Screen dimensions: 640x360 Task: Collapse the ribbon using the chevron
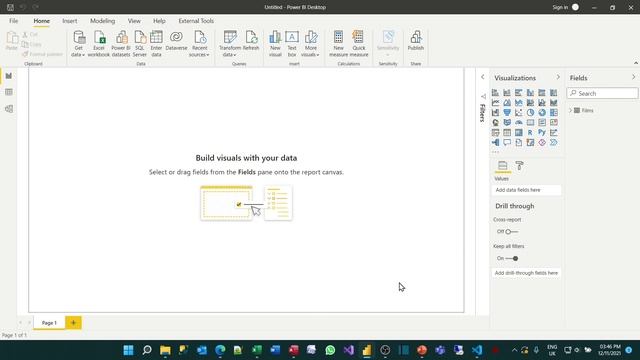pyautogui.click(x=636, y=63)
